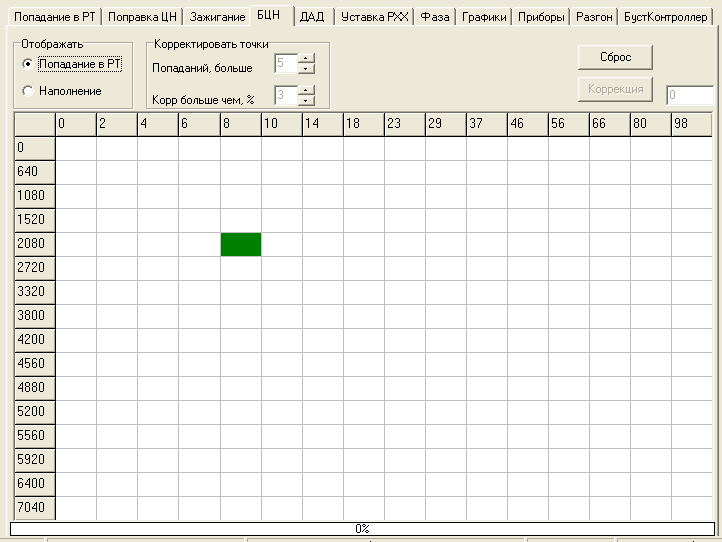Open the Попадание в РТ tab
This screenshot has height=542, width=722.
pos(54,17)
